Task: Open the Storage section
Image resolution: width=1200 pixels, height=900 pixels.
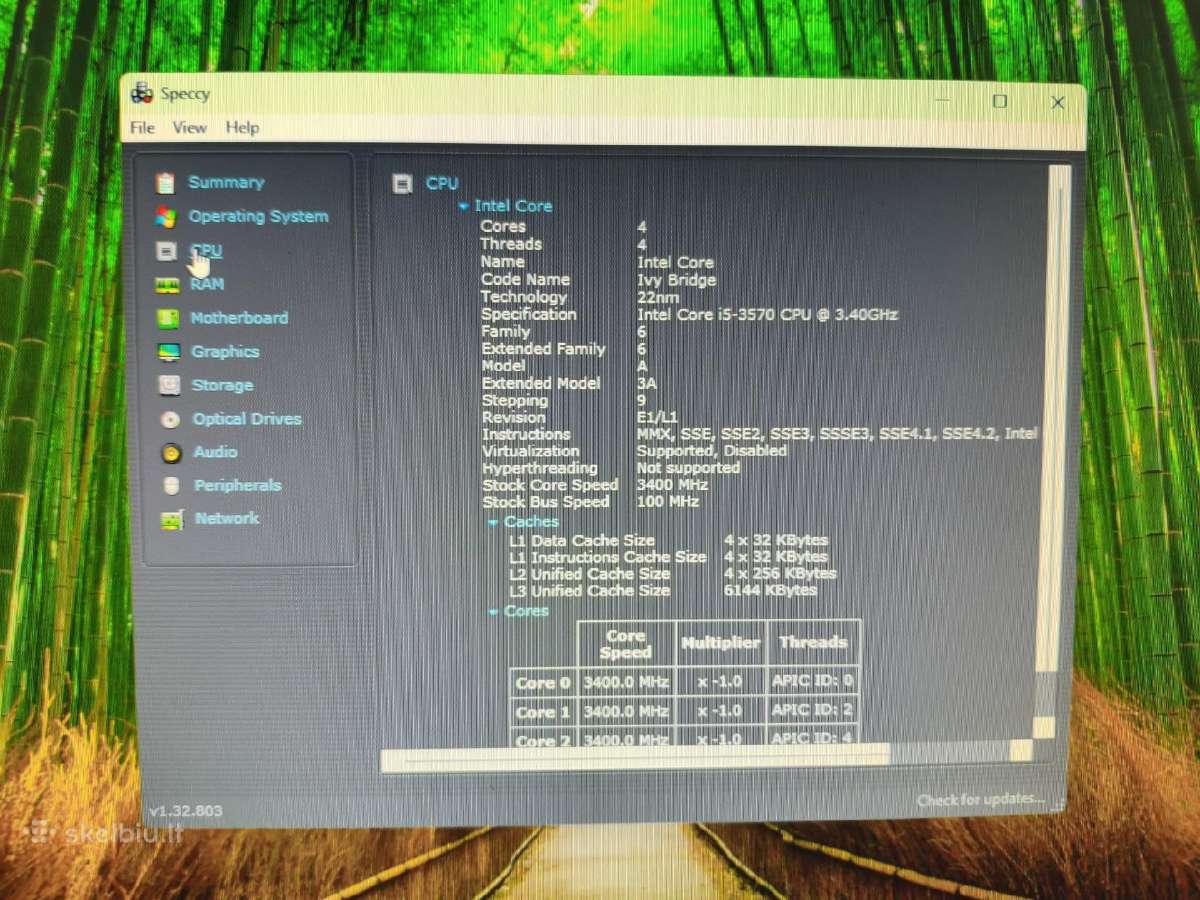Action: (x=222, y=385)
